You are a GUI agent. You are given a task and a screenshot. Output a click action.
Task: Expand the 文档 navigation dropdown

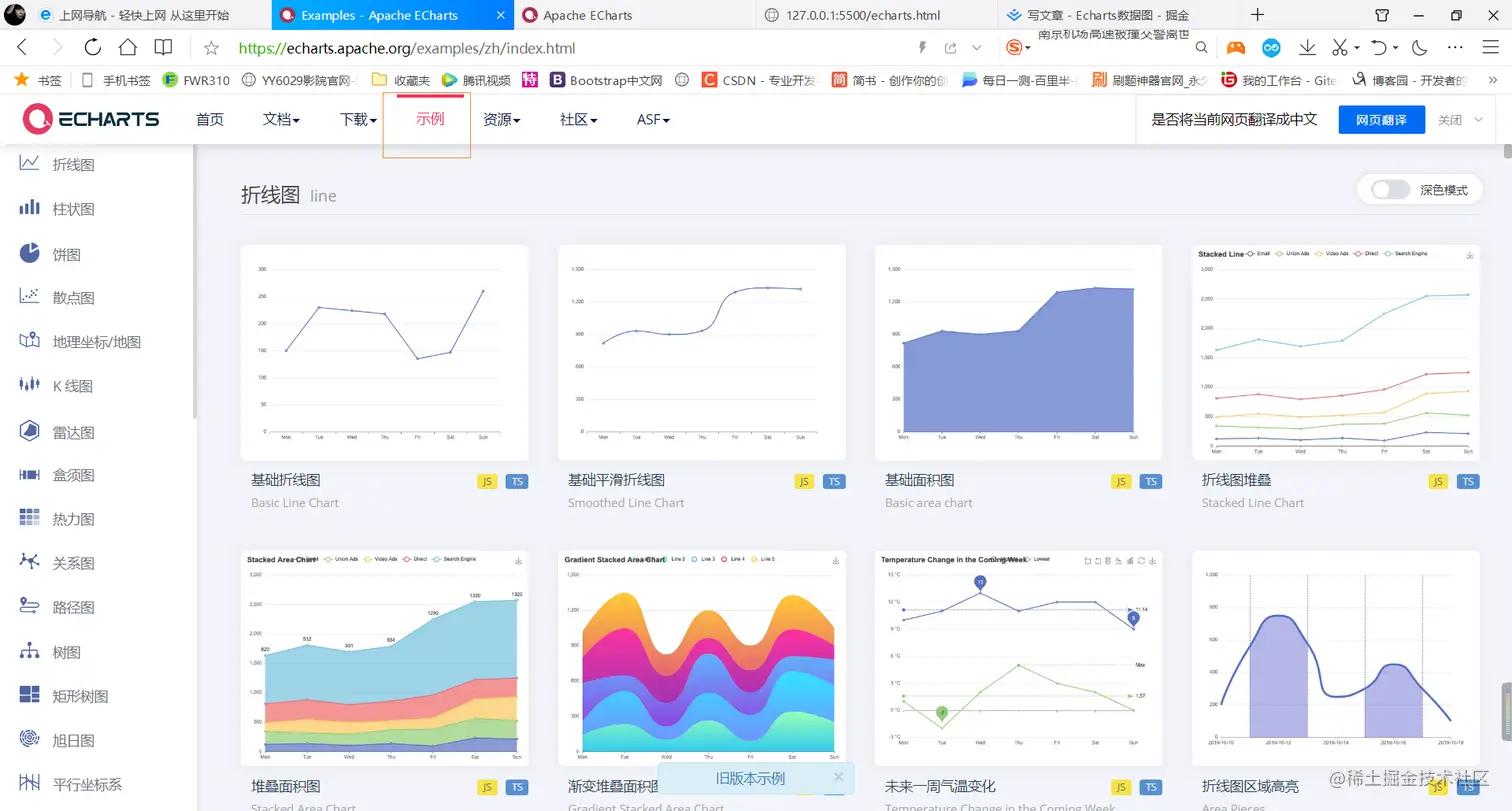coord(281,119)
